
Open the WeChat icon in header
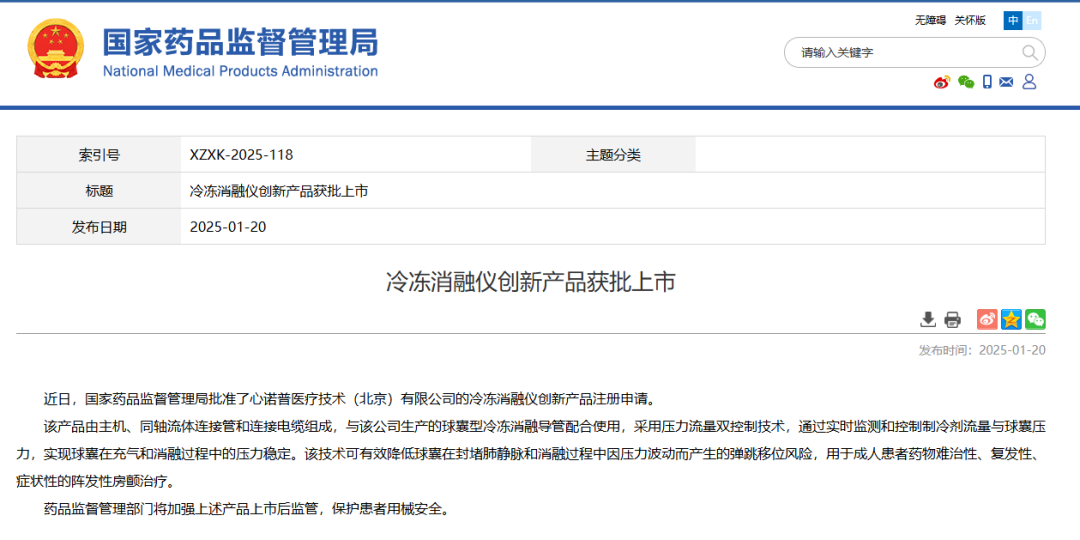click(x=966, y=82)
